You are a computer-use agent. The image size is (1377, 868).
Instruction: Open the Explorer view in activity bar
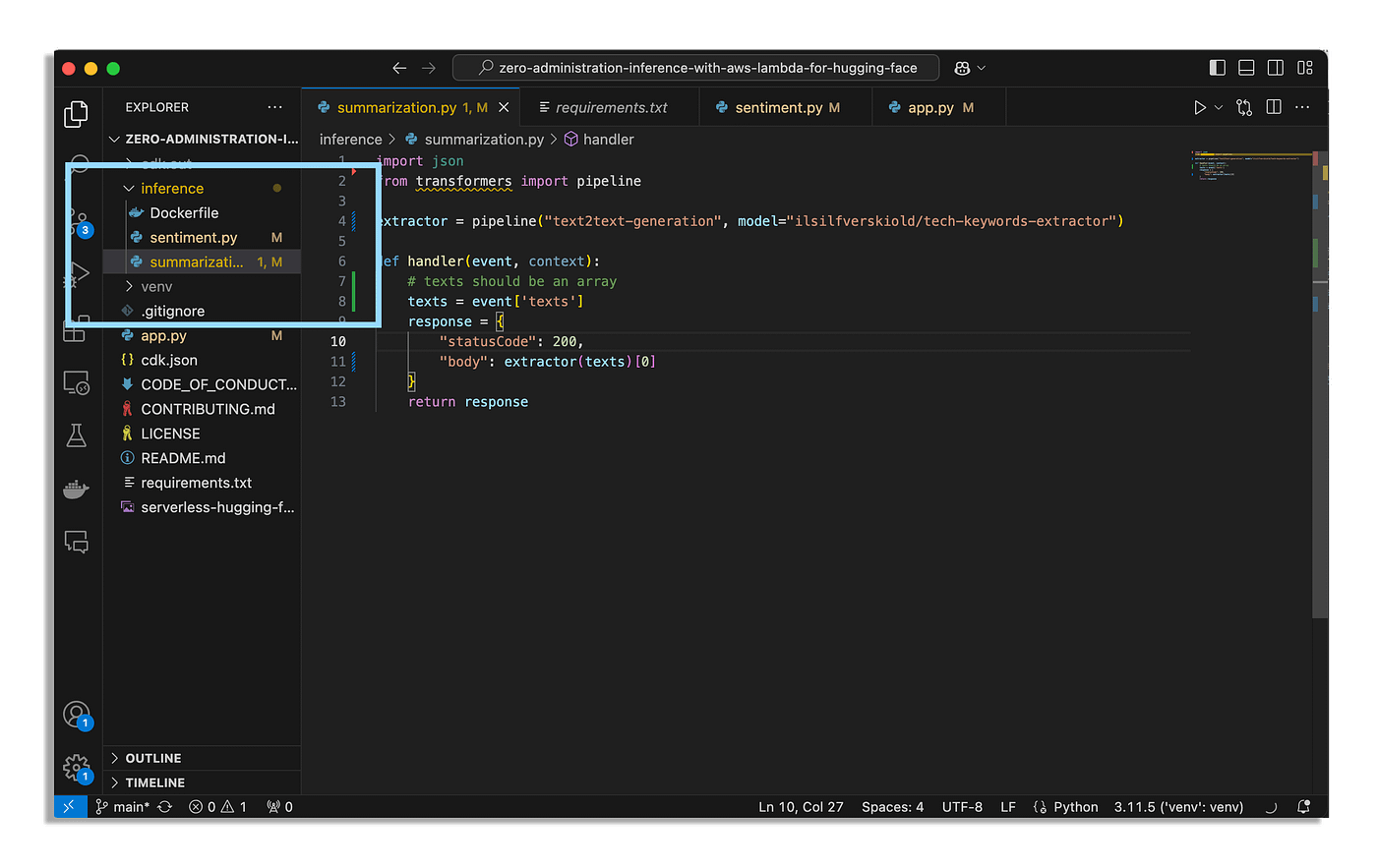(76, 115)
